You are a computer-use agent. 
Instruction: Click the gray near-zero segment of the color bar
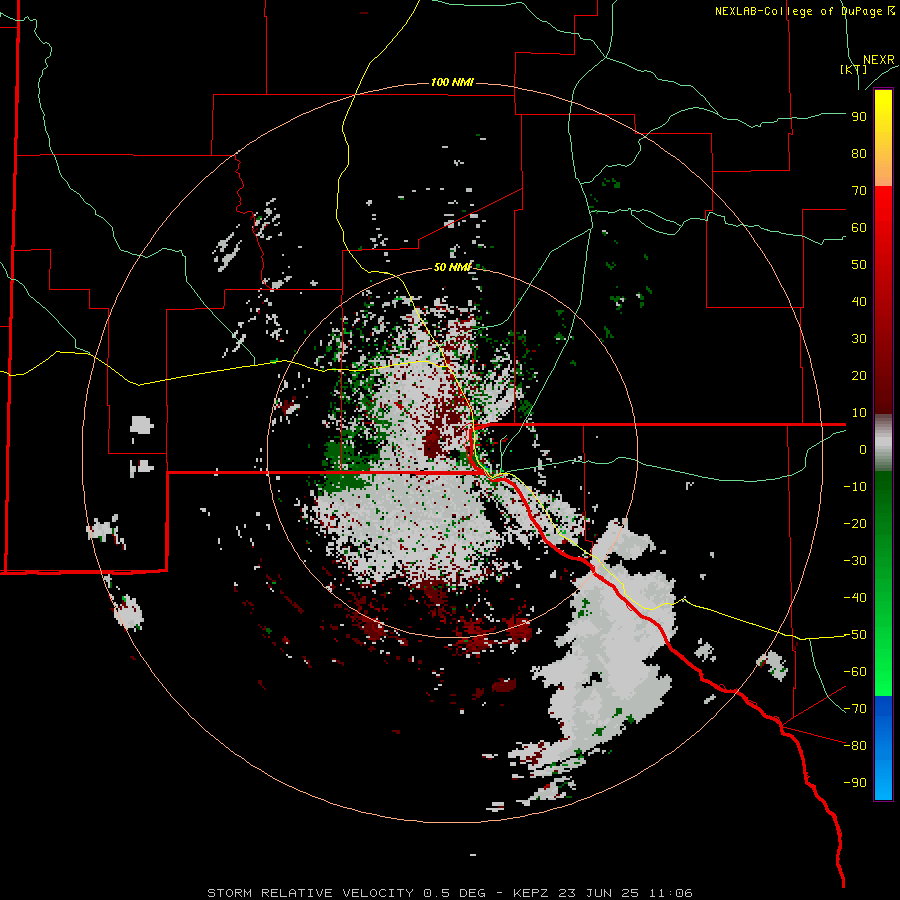pos(883,443)
